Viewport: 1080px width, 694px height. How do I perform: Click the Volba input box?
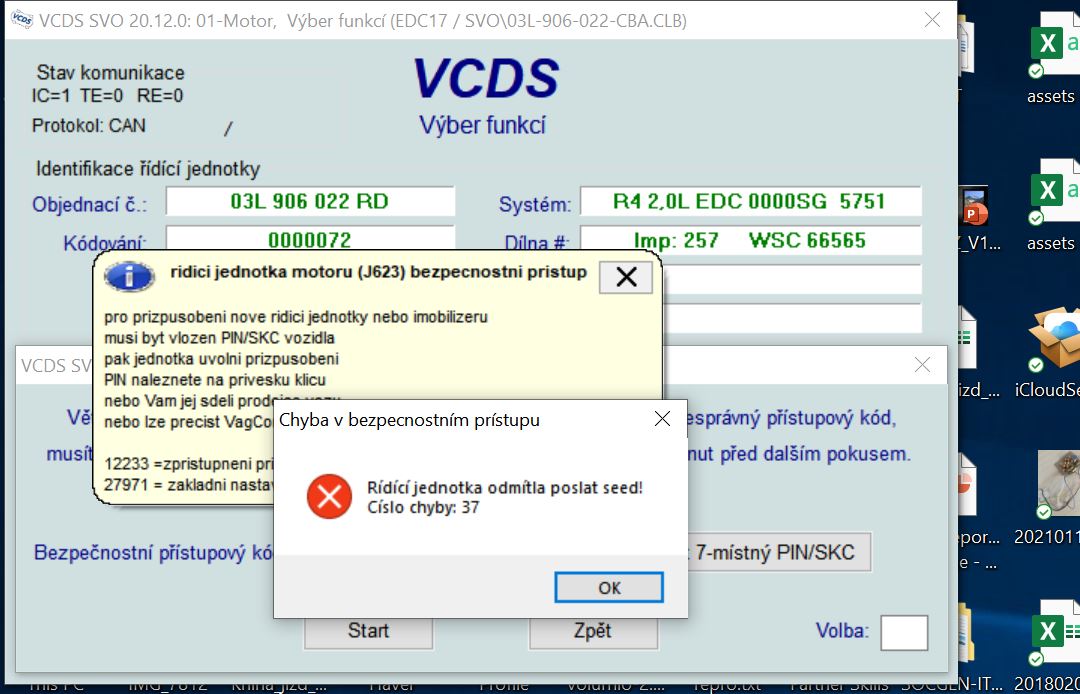coord(903,632)
